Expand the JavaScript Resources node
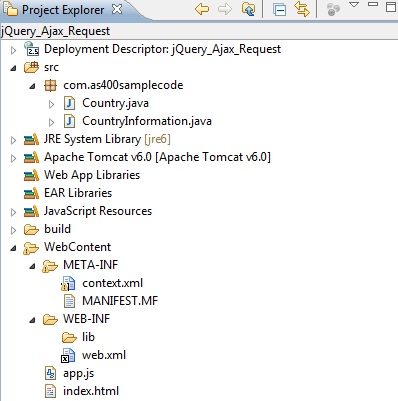This screenshot has width=398, height=401. click(13, 212)
